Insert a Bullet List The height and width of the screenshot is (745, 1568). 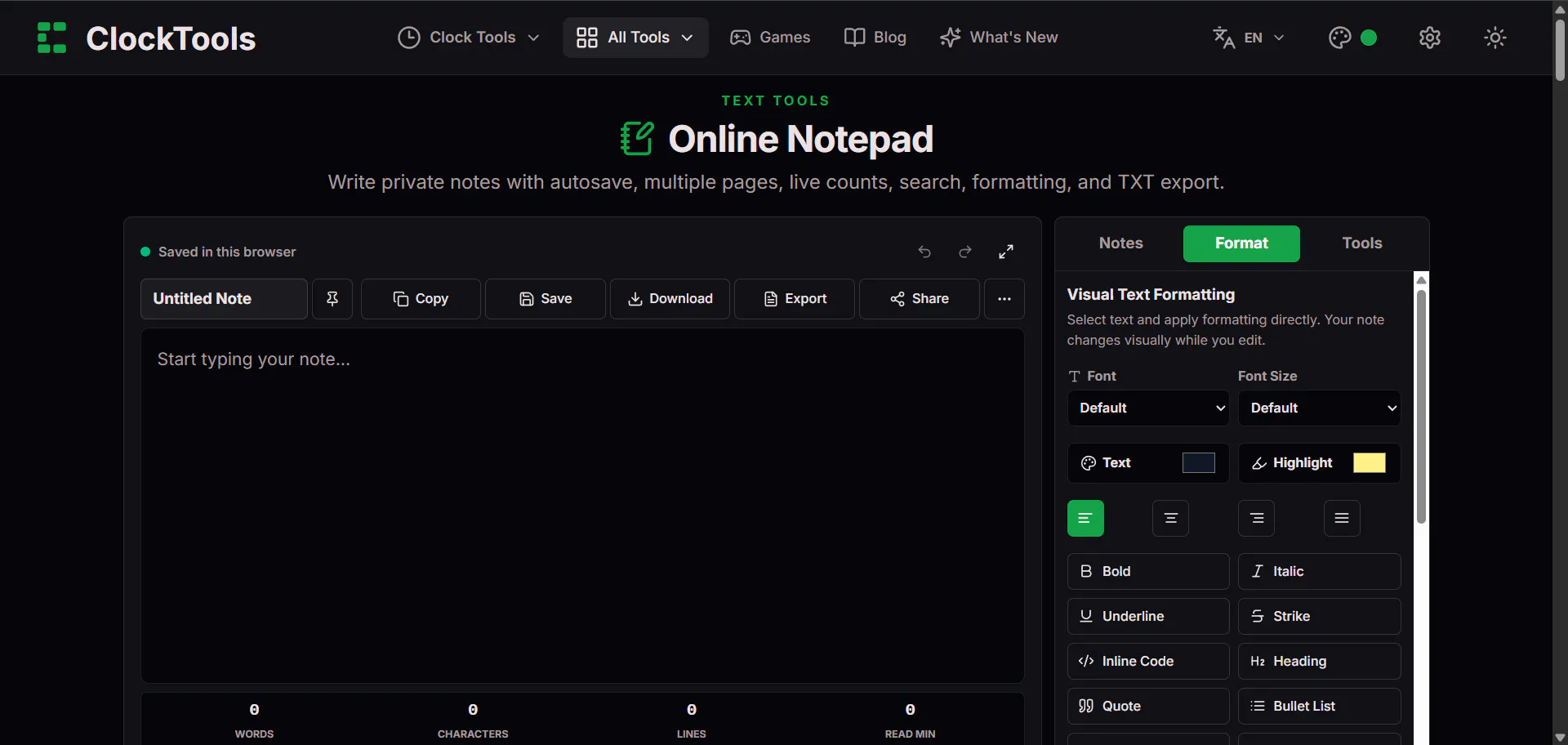[1320, 707]
